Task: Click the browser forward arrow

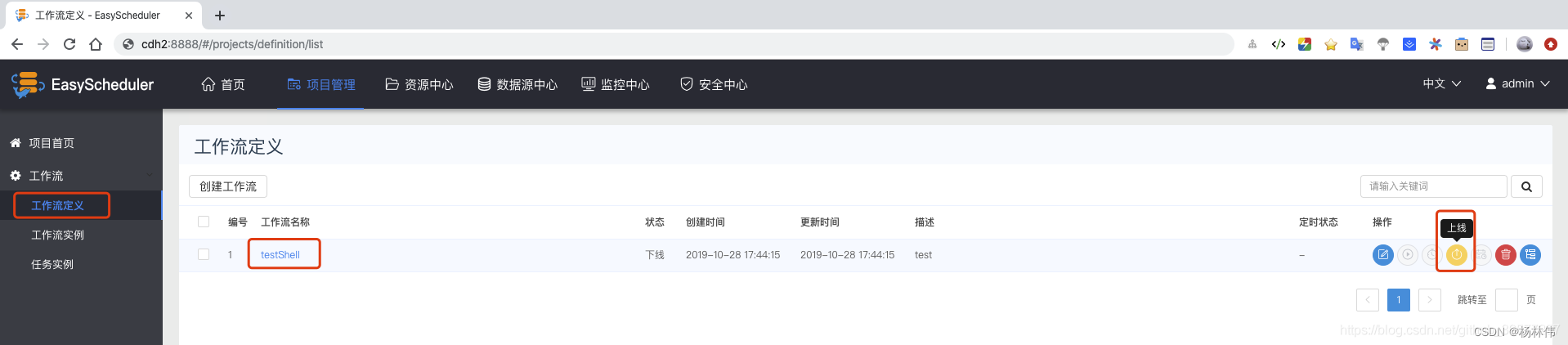Action: (x=43, y=44)
